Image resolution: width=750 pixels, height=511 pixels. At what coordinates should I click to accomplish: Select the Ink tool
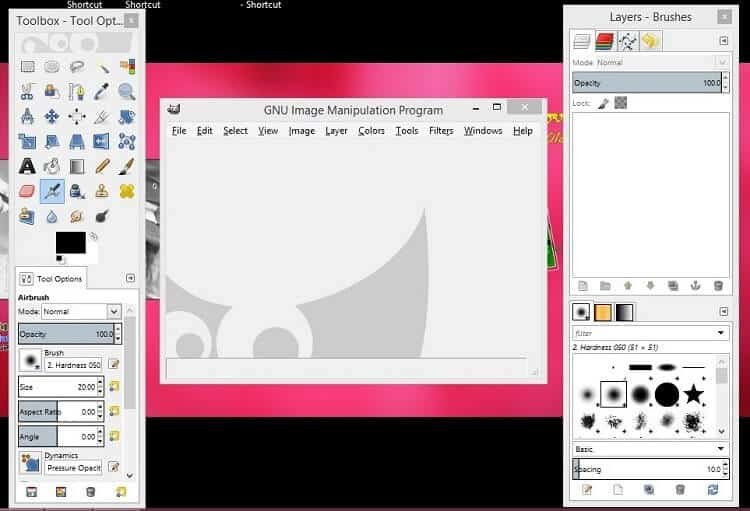coord(77,191)
